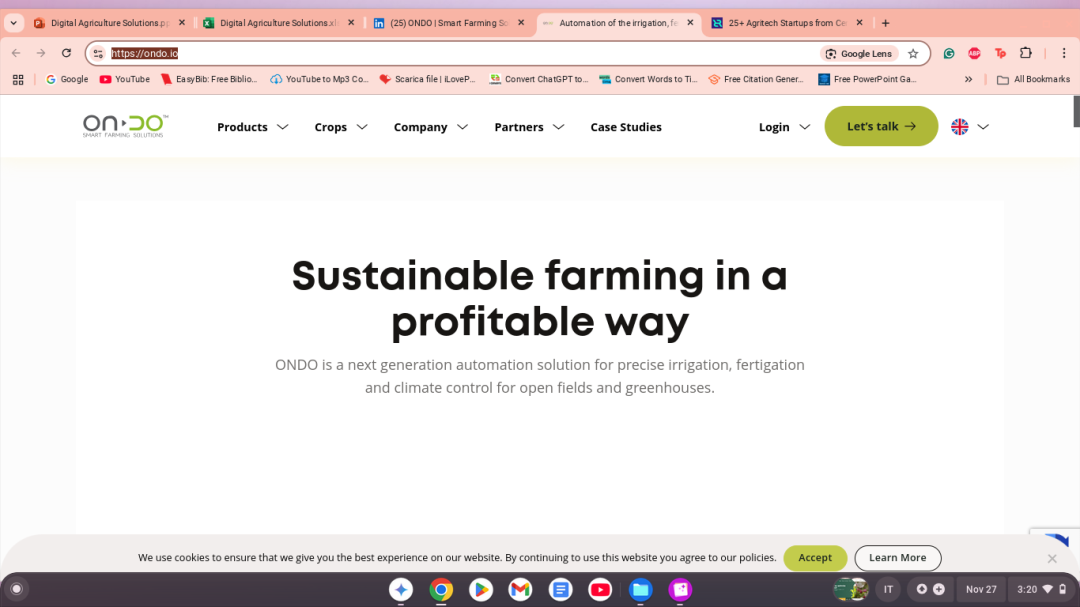
Task: Close the LinkedIn ONDO tab
Action: point(521,23)
